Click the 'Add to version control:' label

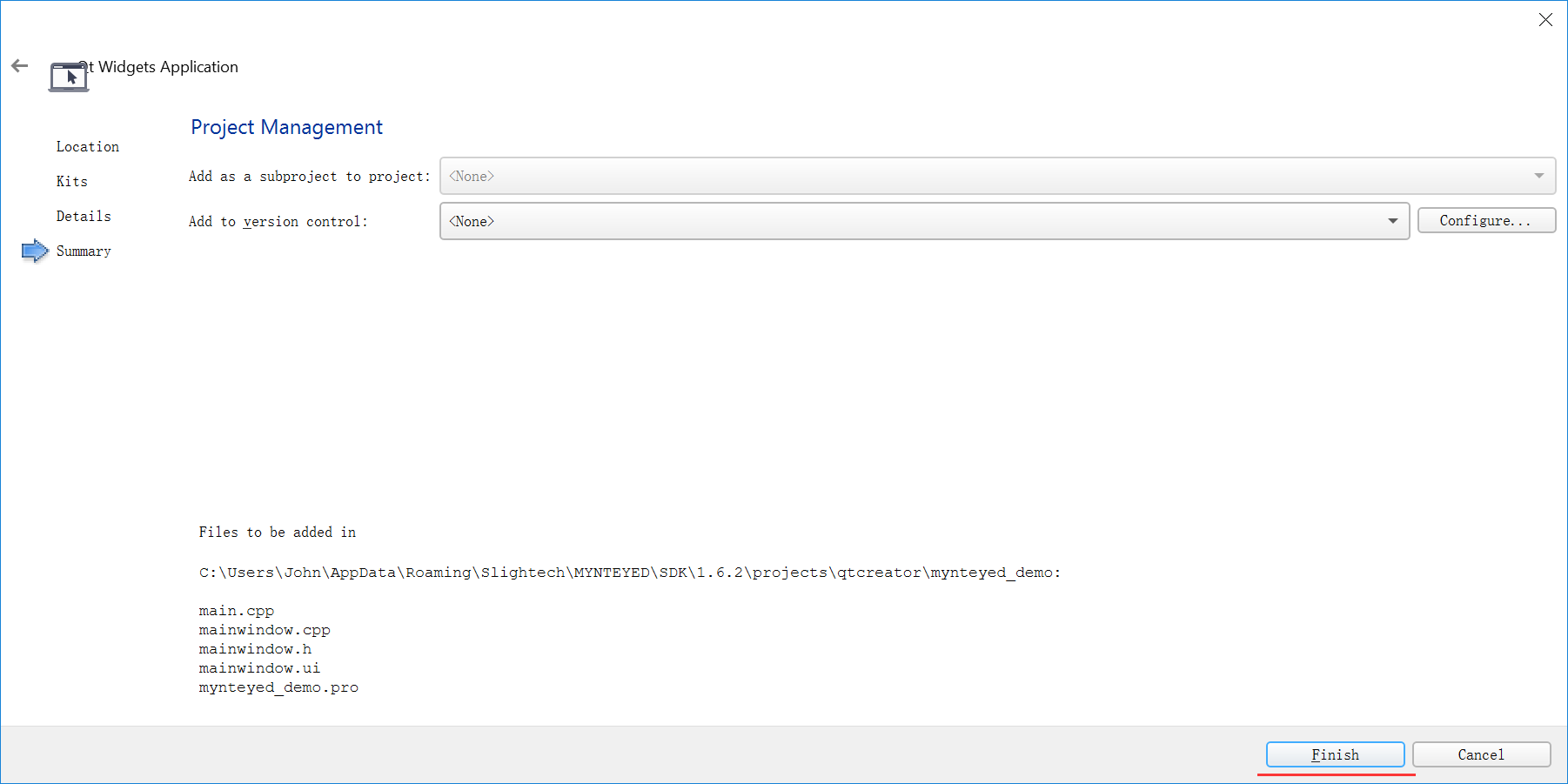click(278, 221)
